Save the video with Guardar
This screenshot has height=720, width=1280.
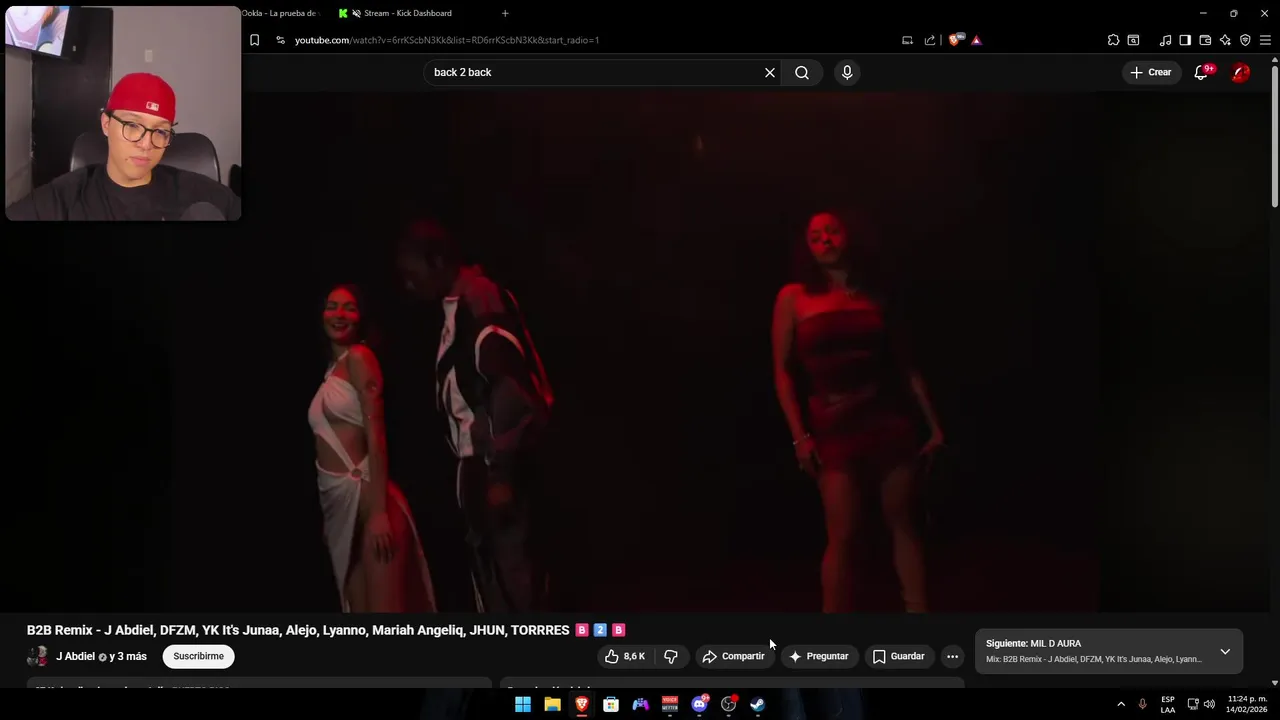tap(899, 656)
